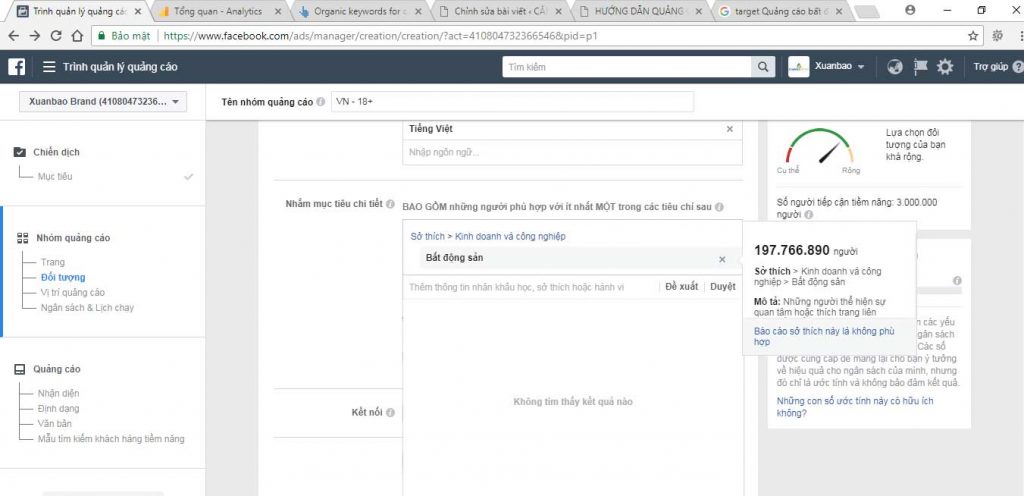Click the Đề xuất suggestions button
Image resolution: width=1024 pixels, height=496 pixels.
coord(681,287)
